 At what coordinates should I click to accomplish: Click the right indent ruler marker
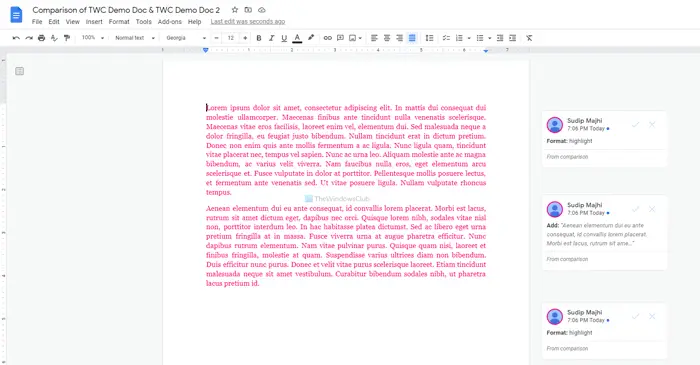tap(486, 50)
